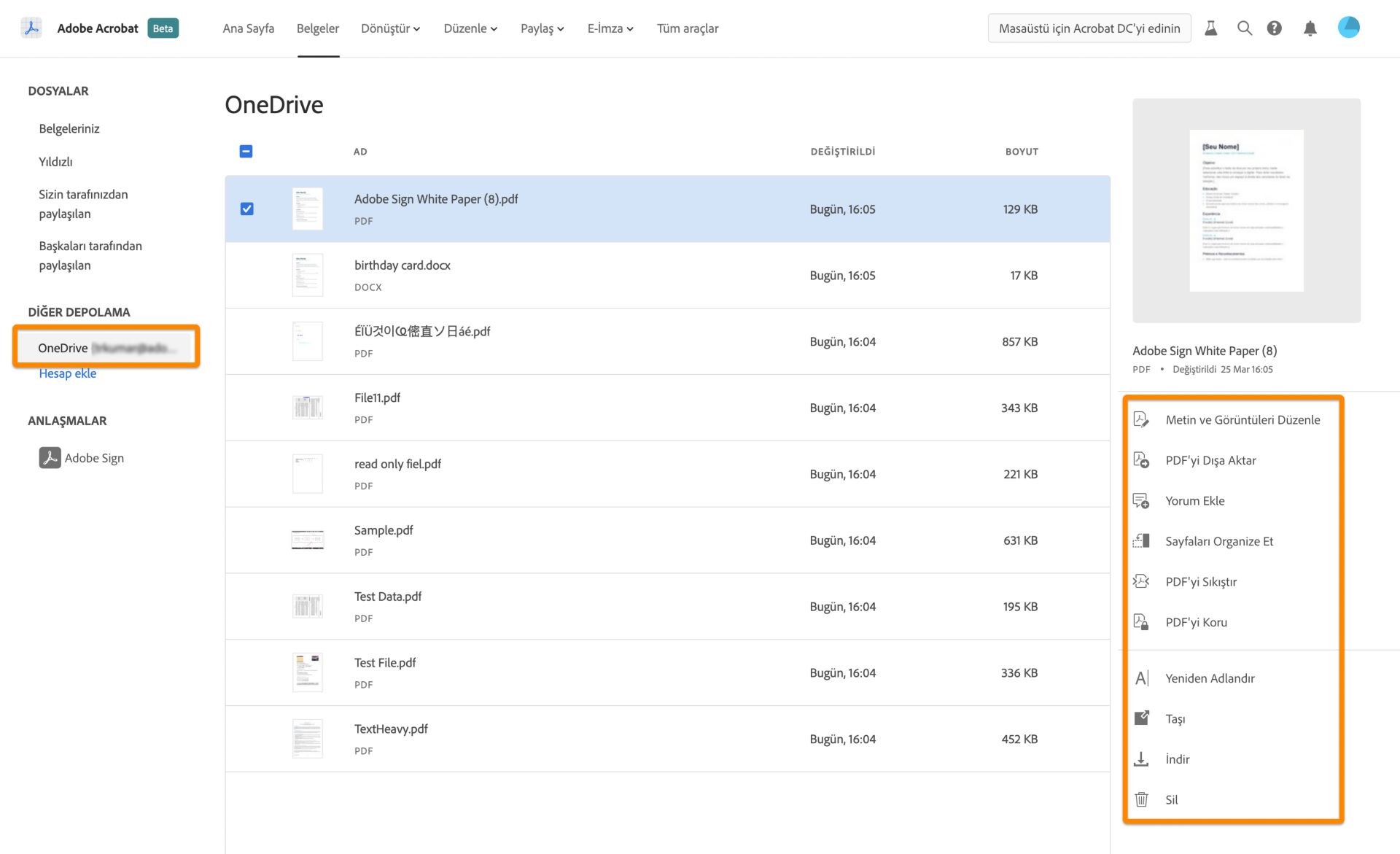Select the Belgeler tab
The width and height of the screenshot is (1400, 854).
click(318, 28)
